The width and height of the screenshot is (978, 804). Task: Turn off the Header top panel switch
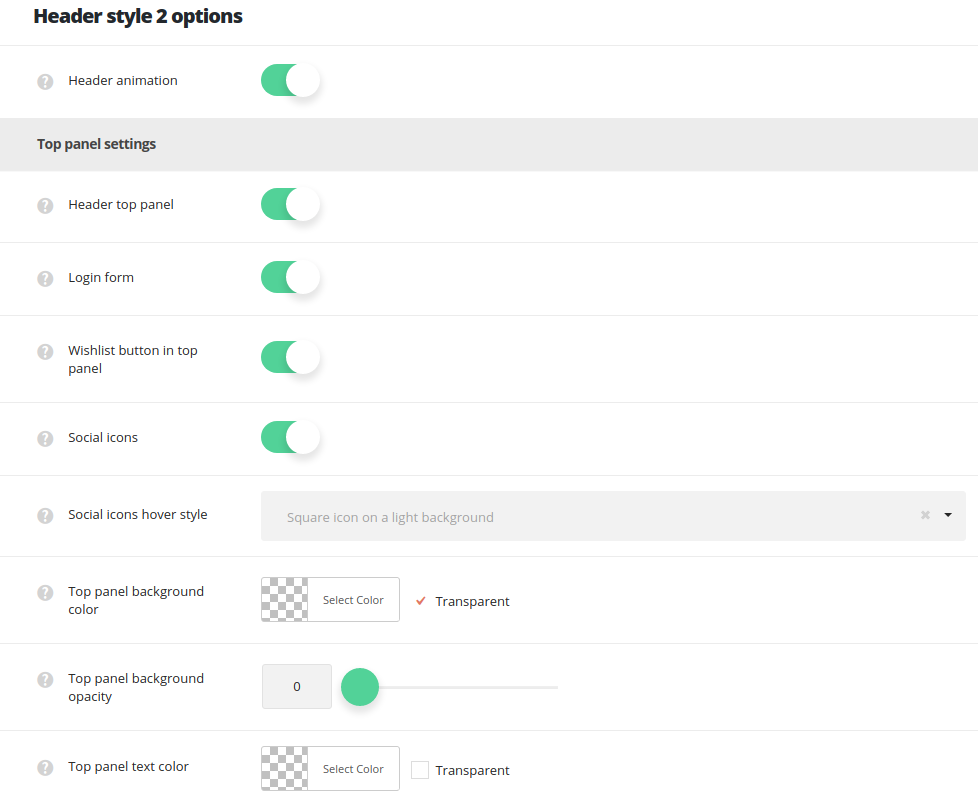pyautogui.click(x=290, y=205)
